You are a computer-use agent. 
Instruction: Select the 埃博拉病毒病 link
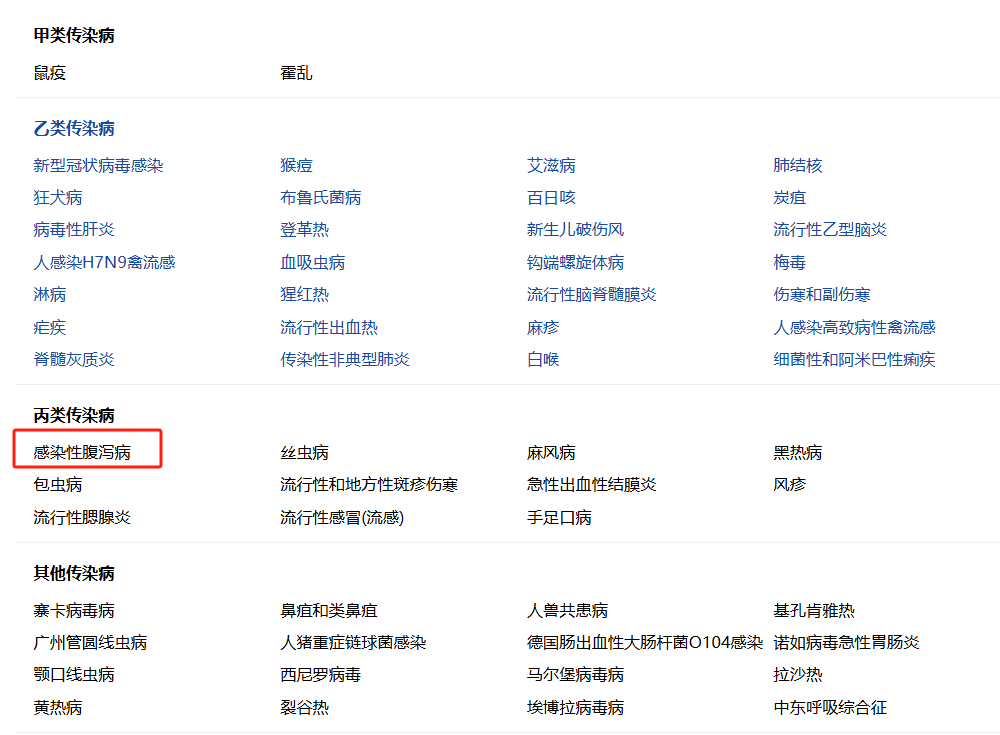point(575,708)
